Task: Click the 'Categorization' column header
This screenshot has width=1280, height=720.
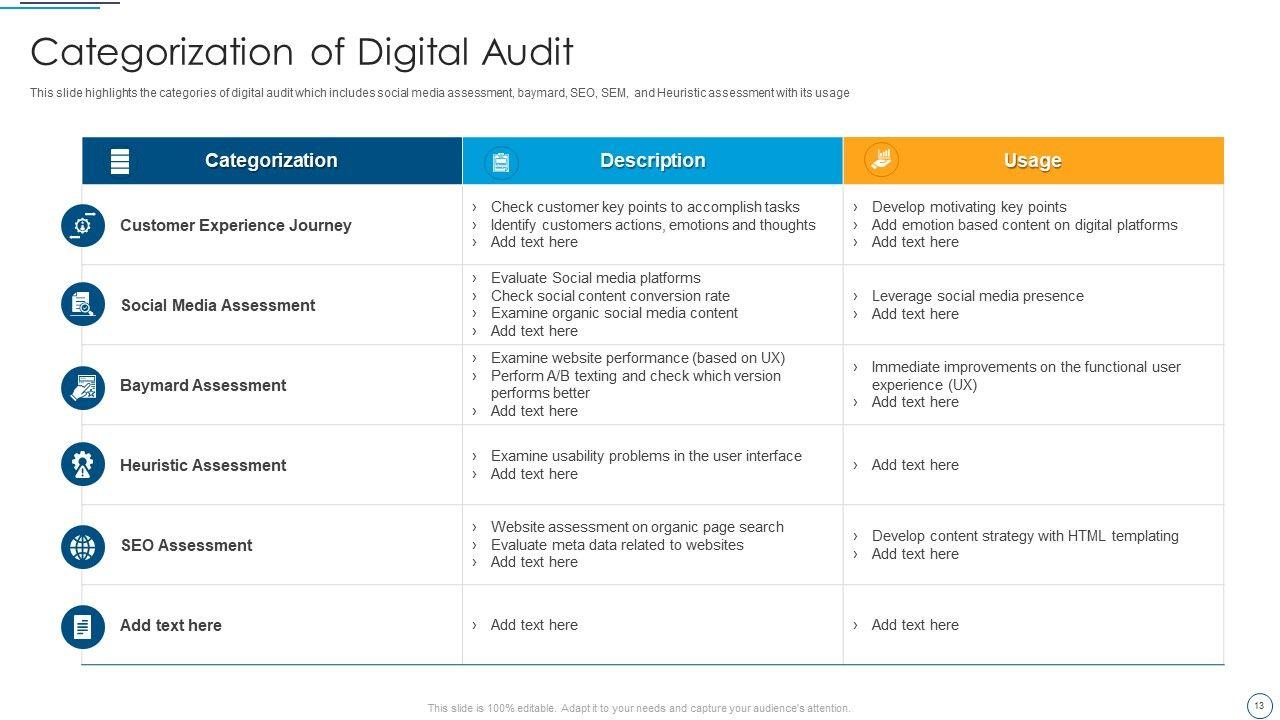Action: point(271,161)
